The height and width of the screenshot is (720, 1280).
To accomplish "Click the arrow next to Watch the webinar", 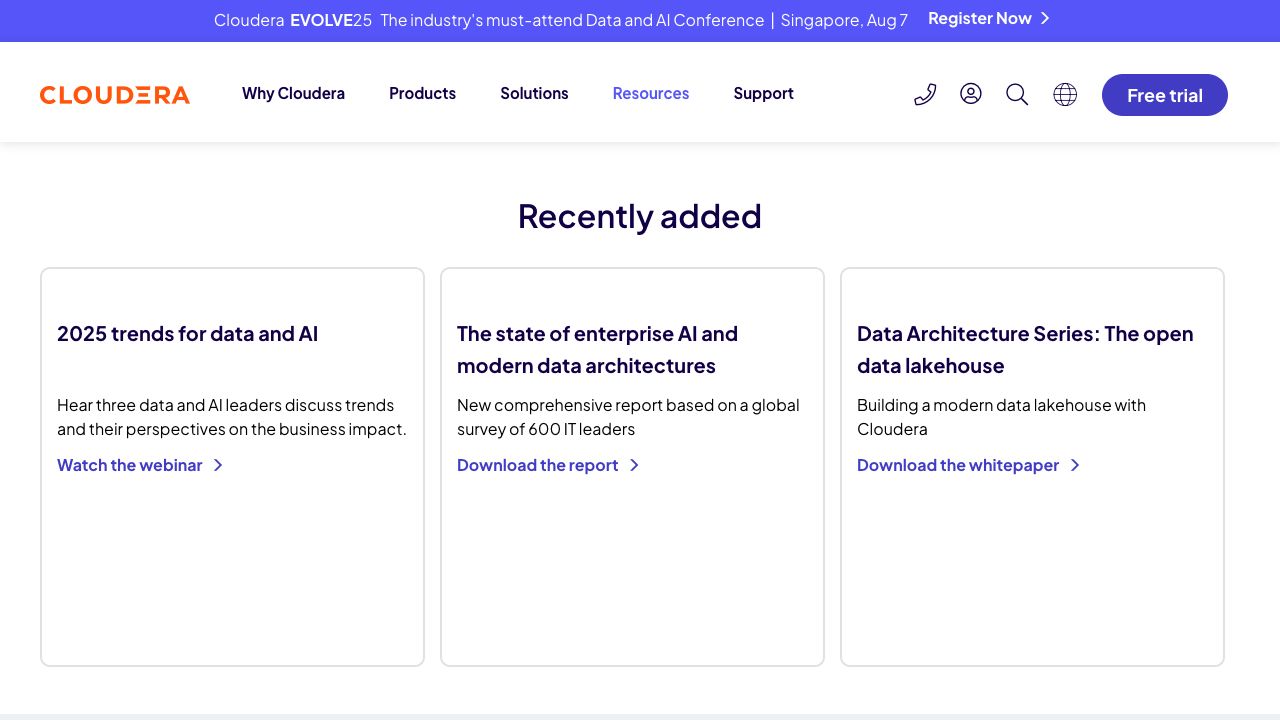I will click(218, 465).
